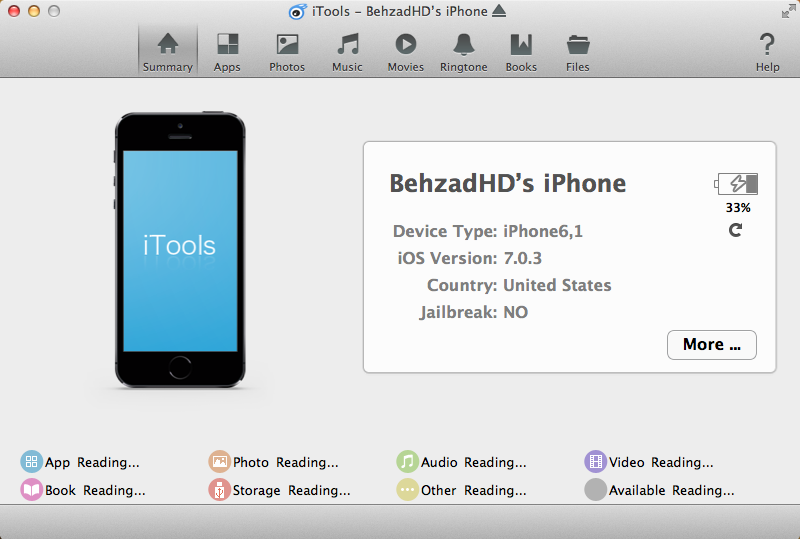Click the App storage legend icon
Viewport: 800px width, 539px height.
point(31,462)
